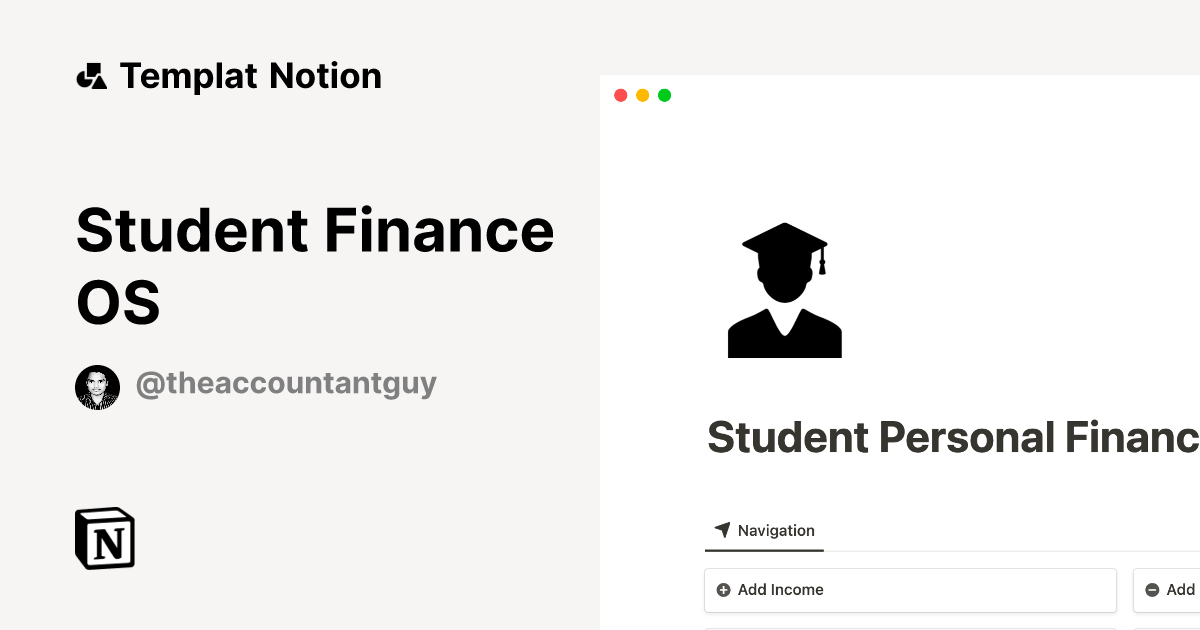Screen dimensions: 1200x630
Task: Click the plus icon inside Add Income
Action: point(724,590)
